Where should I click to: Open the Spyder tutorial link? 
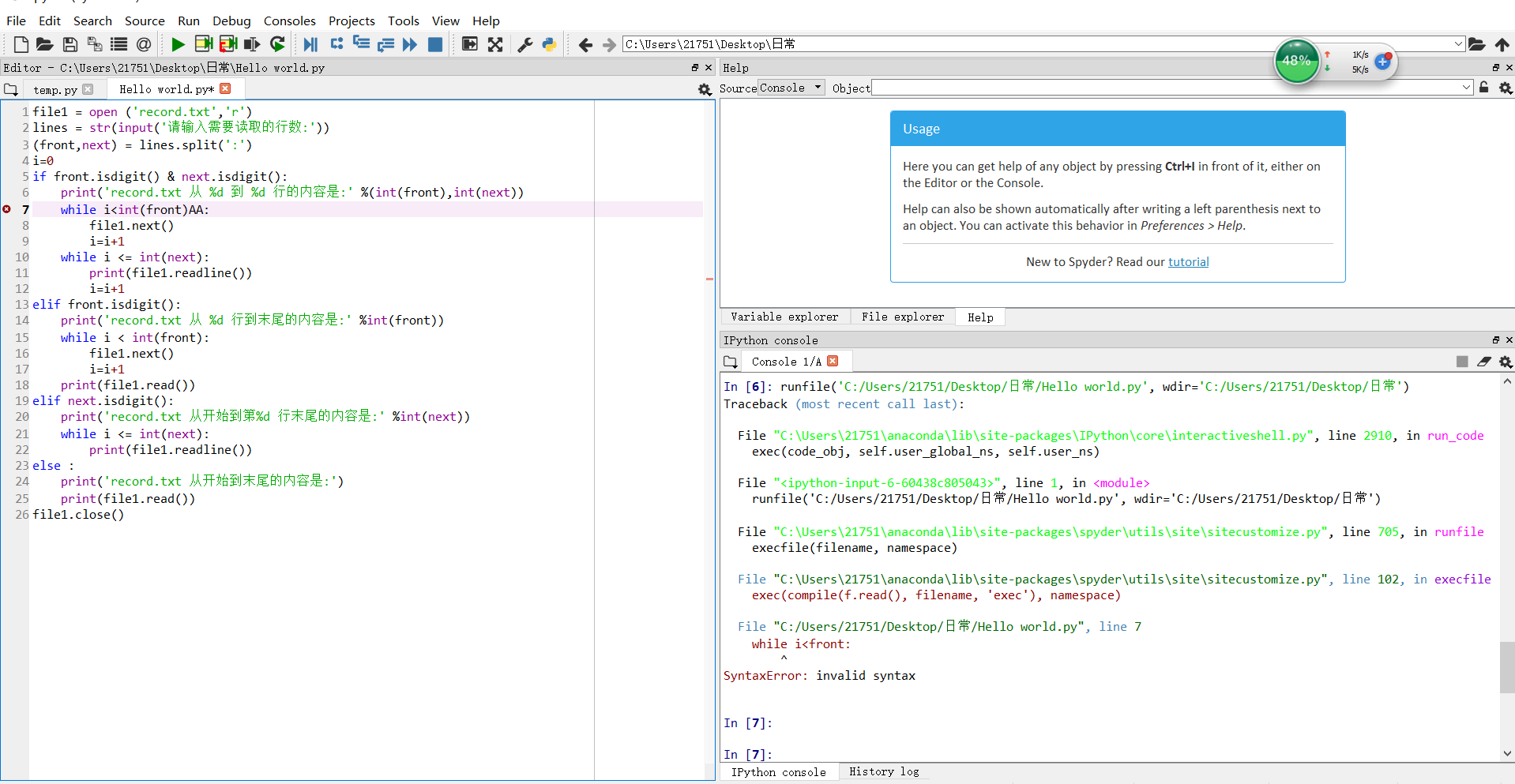[x=1188, y=261]
